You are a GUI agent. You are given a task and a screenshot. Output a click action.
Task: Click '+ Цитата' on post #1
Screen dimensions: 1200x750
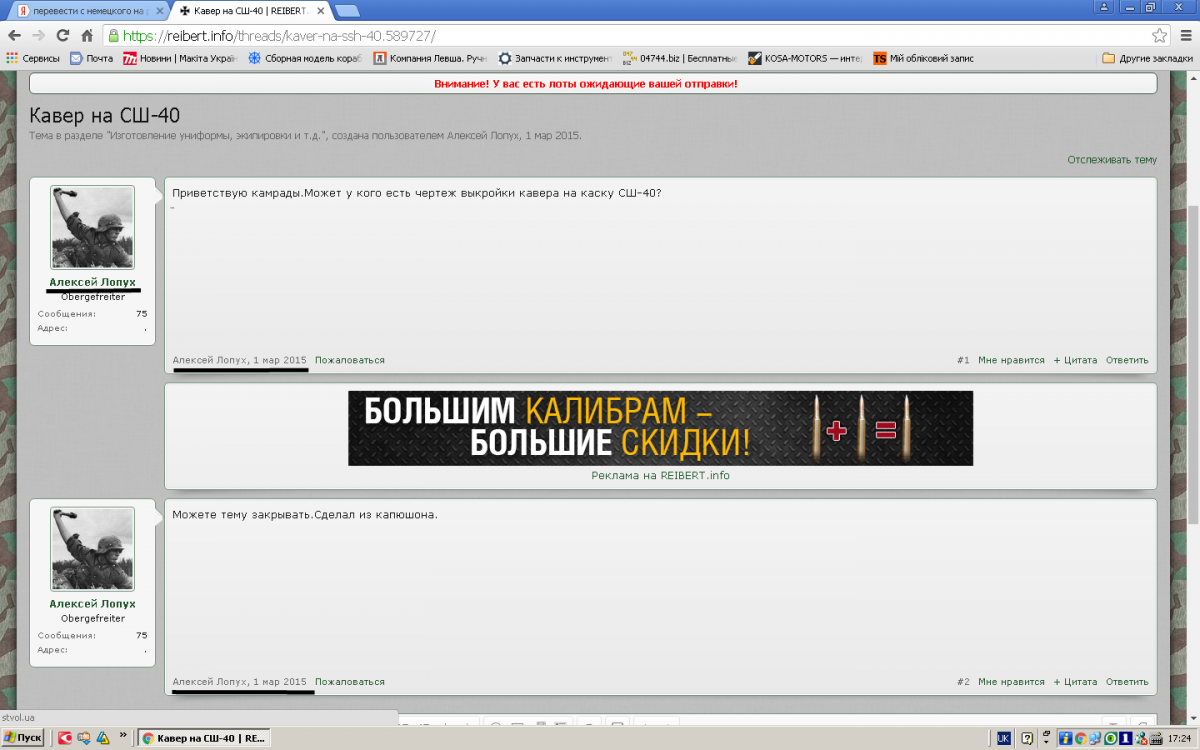click(1075, 360)
